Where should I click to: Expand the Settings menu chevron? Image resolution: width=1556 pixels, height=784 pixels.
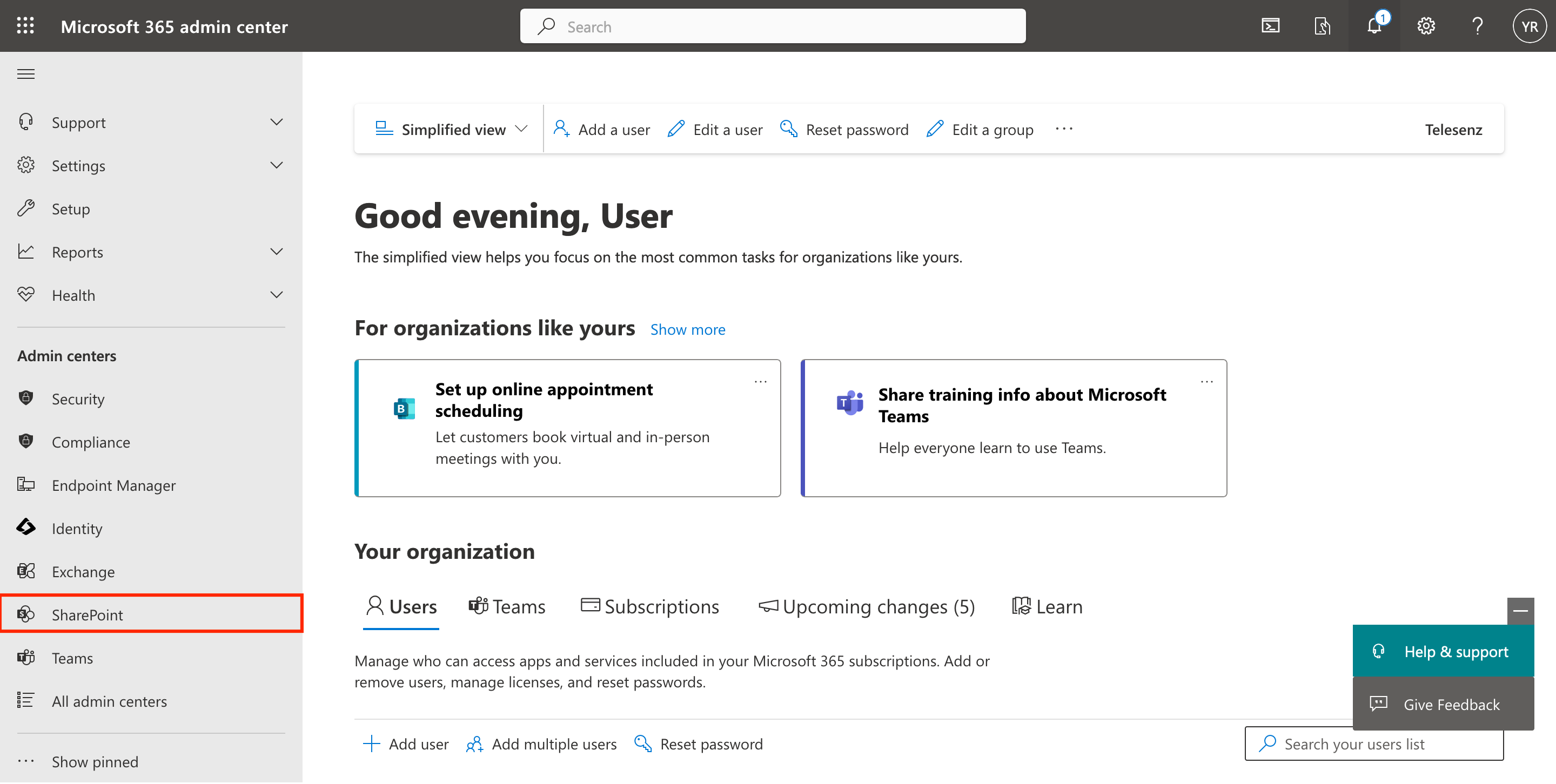click(x=277, y=165)
